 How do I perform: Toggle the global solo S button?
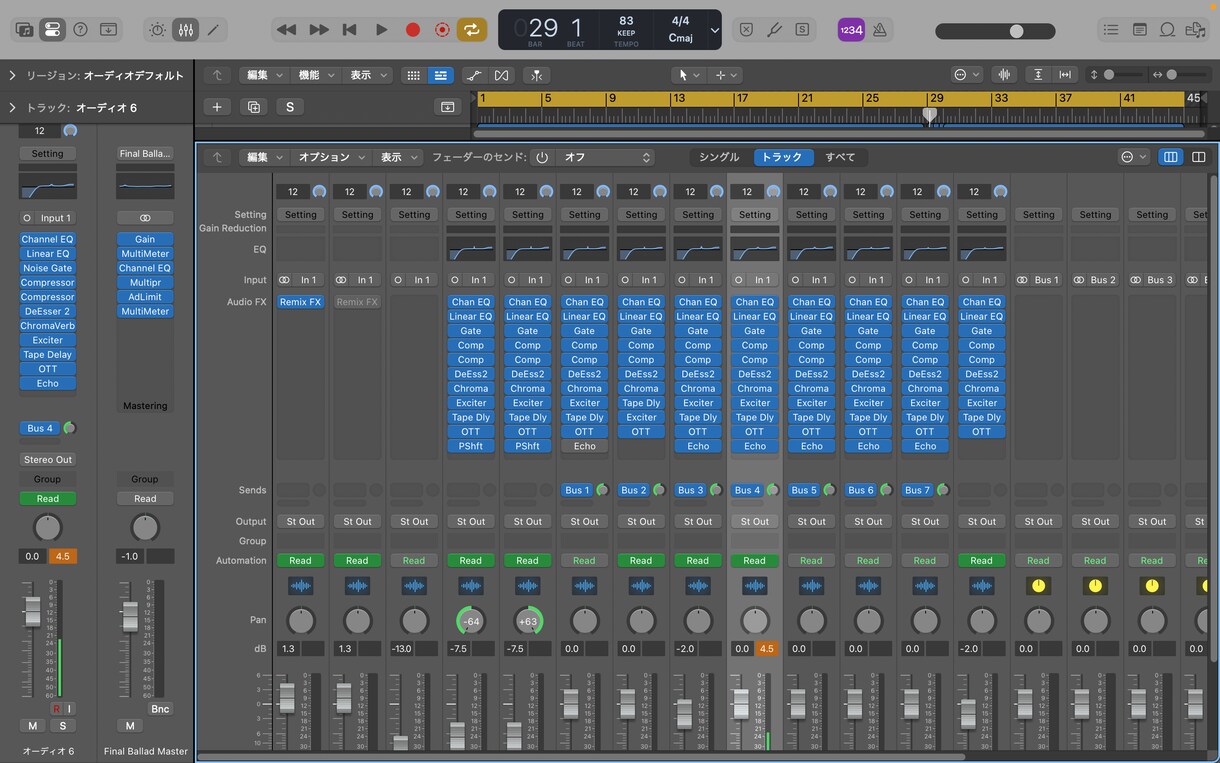point(290,107)
